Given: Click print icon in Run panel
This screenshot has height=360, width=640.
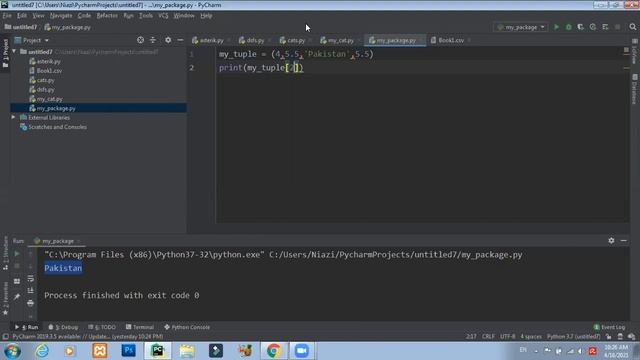Looking at the screenshot, I should coord(31,303).
